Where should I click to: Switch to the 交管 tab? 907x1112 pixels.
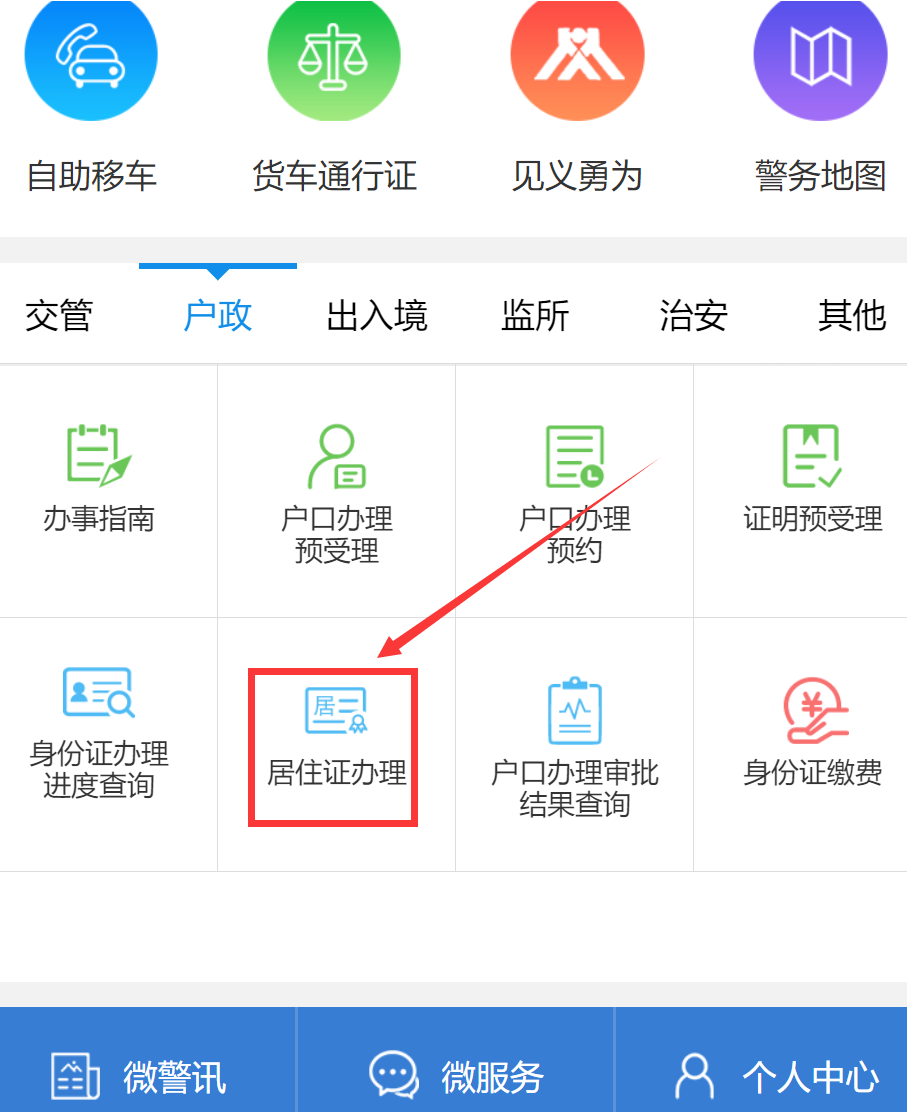point(59,316)
